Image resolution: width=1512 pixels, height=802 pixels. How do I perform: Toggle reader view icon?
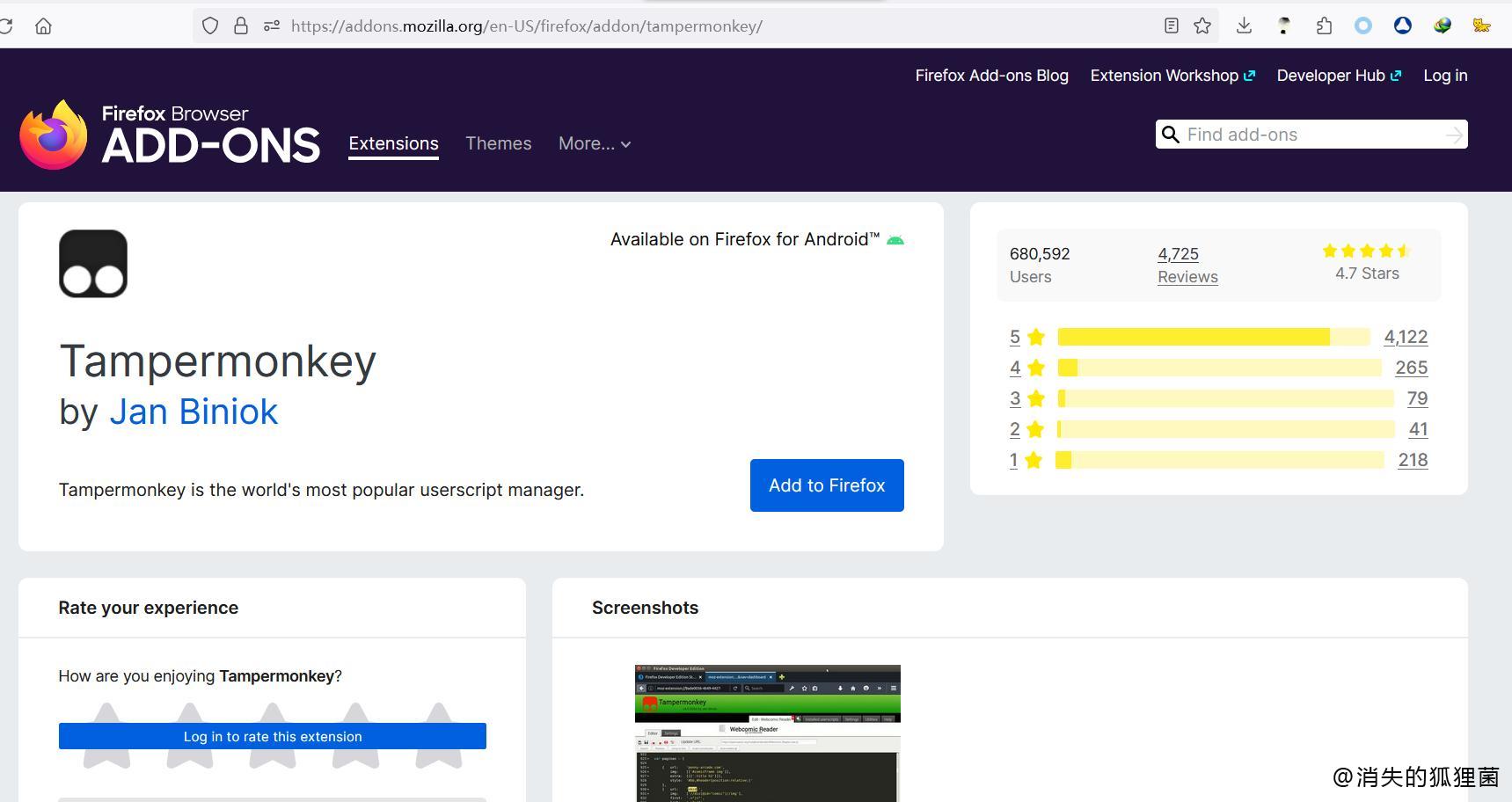point(1171,26)
